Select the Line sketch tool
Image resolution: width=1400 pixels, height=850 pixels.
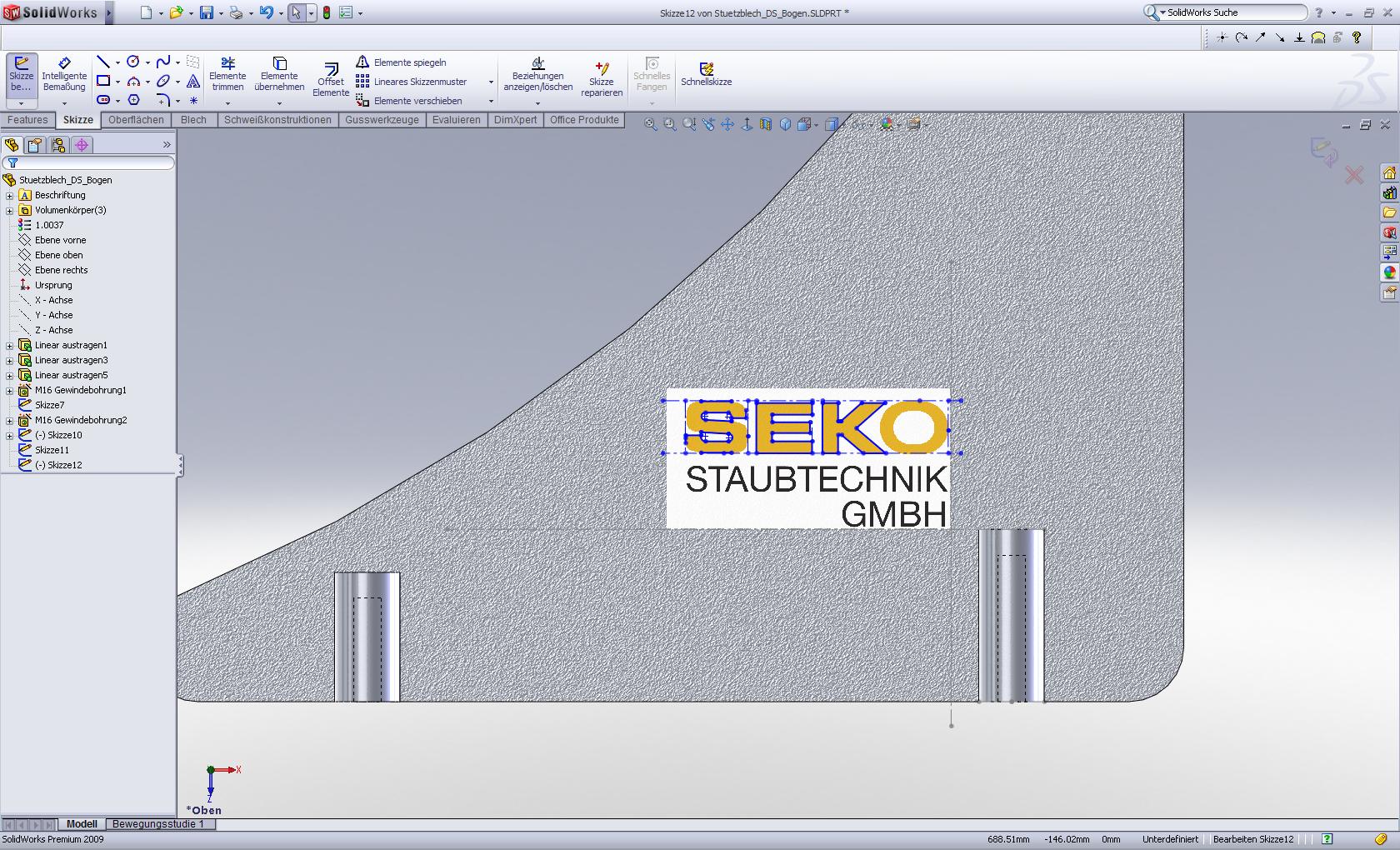tap(103, 62)
